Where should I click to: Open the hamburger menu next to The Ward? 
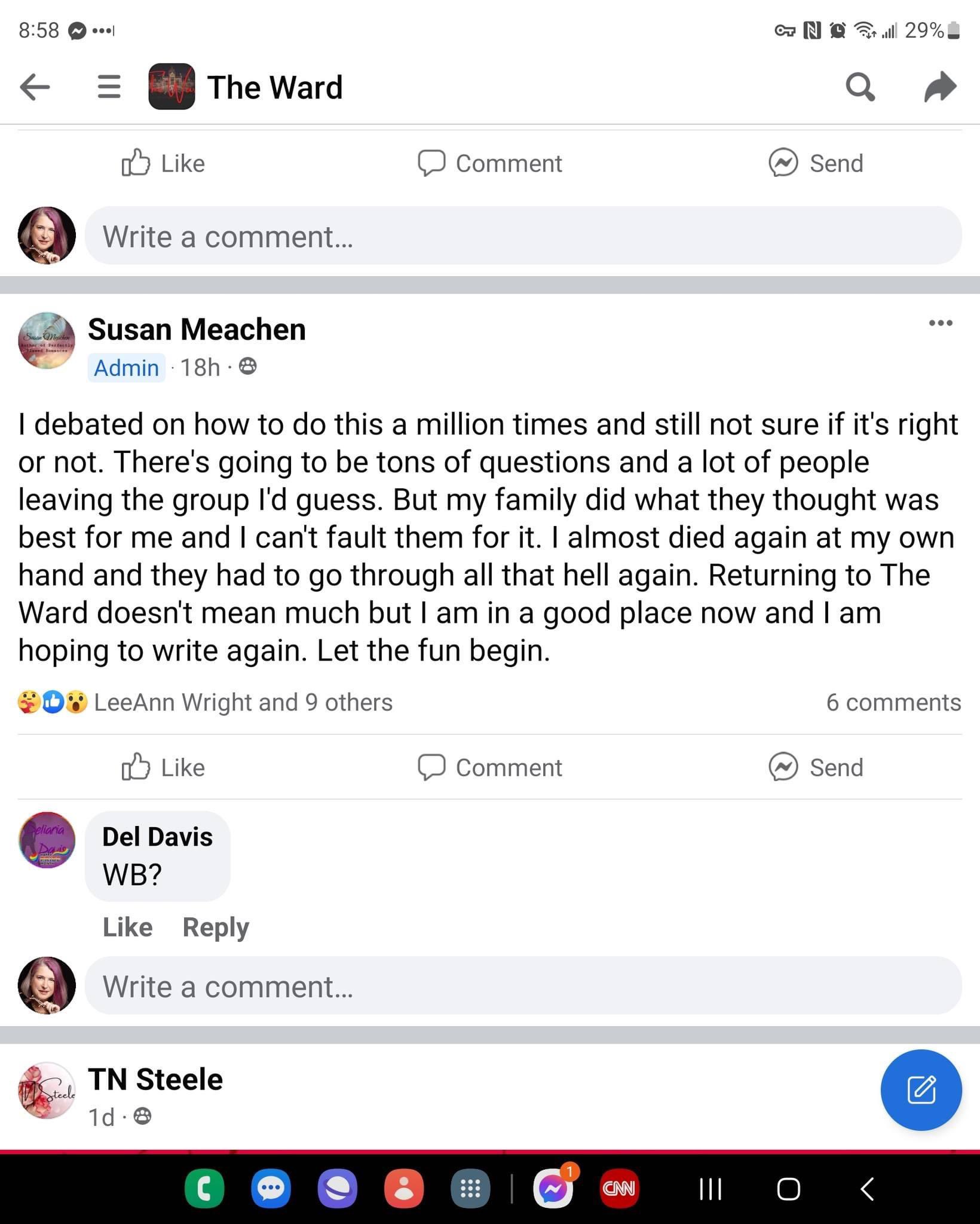[x=109, y=87]
